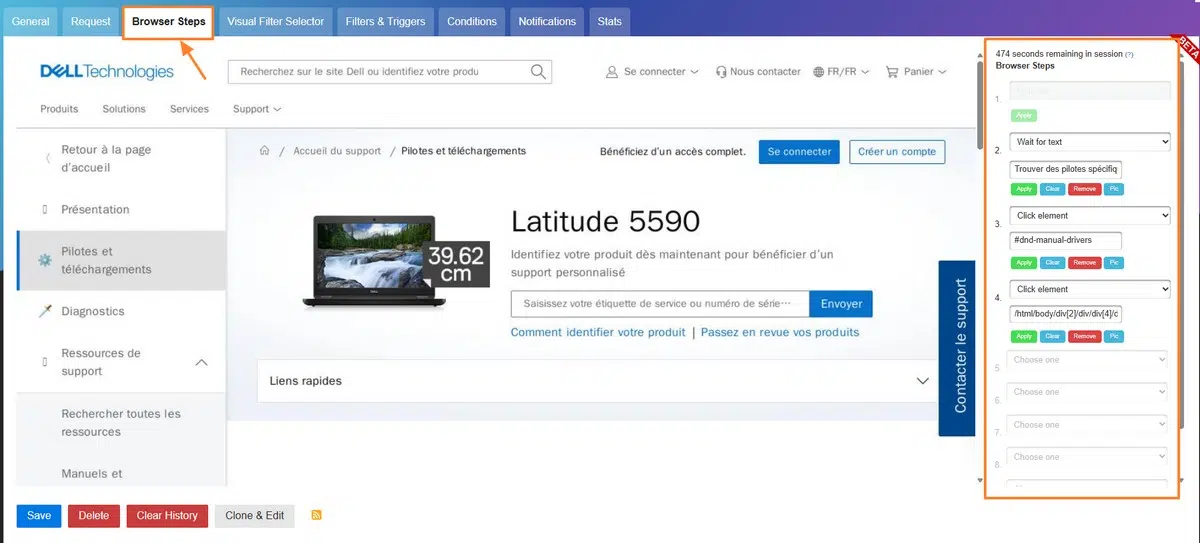
Task: Open Passez en revue vos produits link
Action: pyautogui.click(x=780, y=332)
